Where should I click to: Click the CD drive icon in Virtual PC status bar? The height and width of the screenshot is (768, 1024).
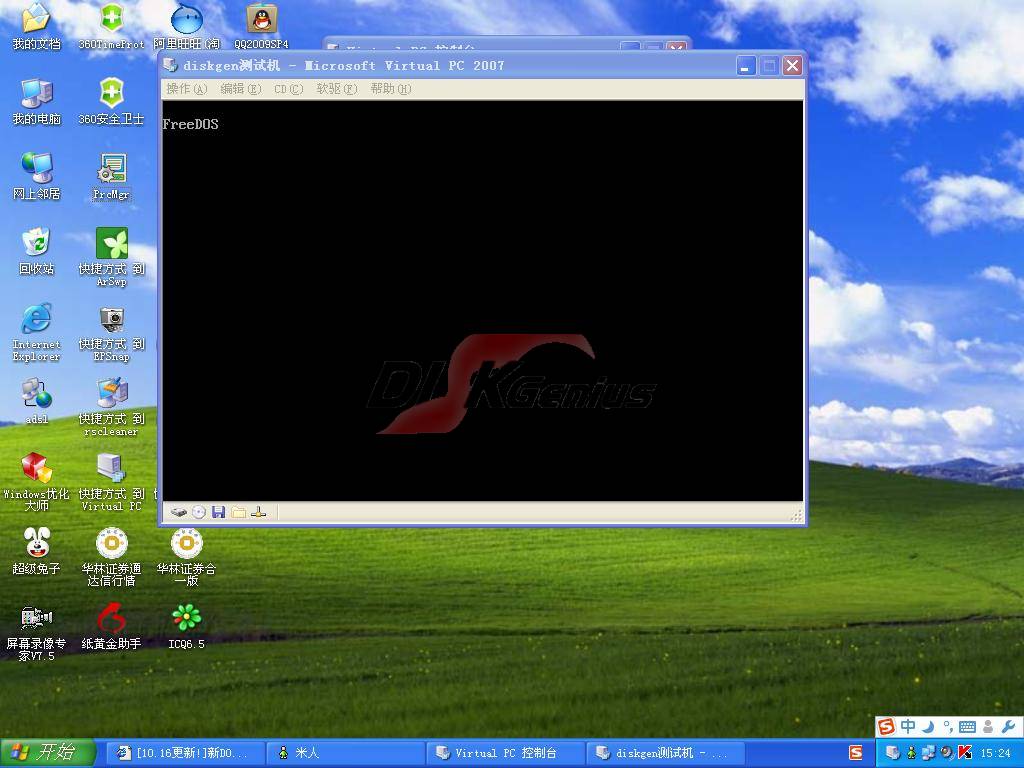click(199, 513)
